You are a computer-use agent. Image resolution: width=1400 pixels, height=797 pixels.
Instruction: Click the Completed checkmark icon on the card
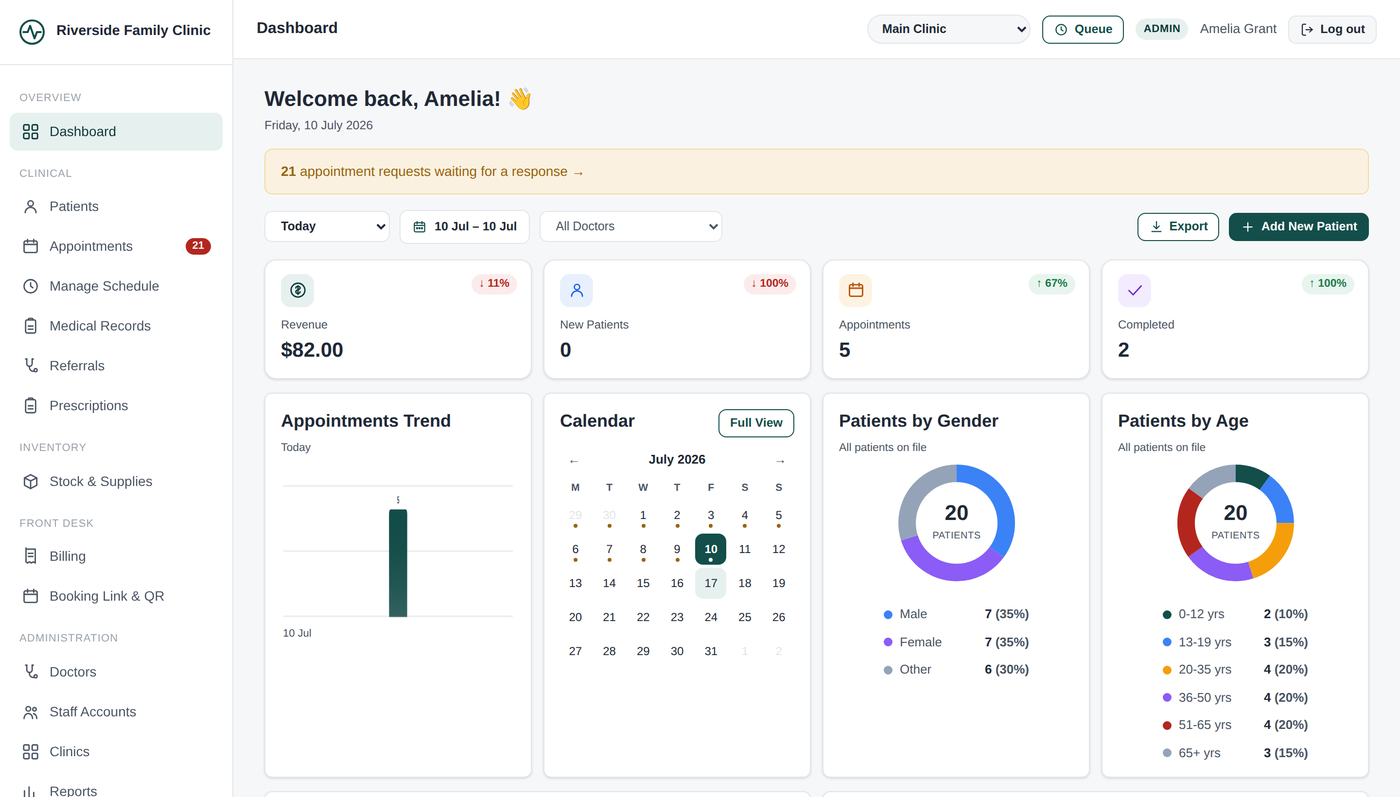pyautogui.click(x=1134, y=290)
